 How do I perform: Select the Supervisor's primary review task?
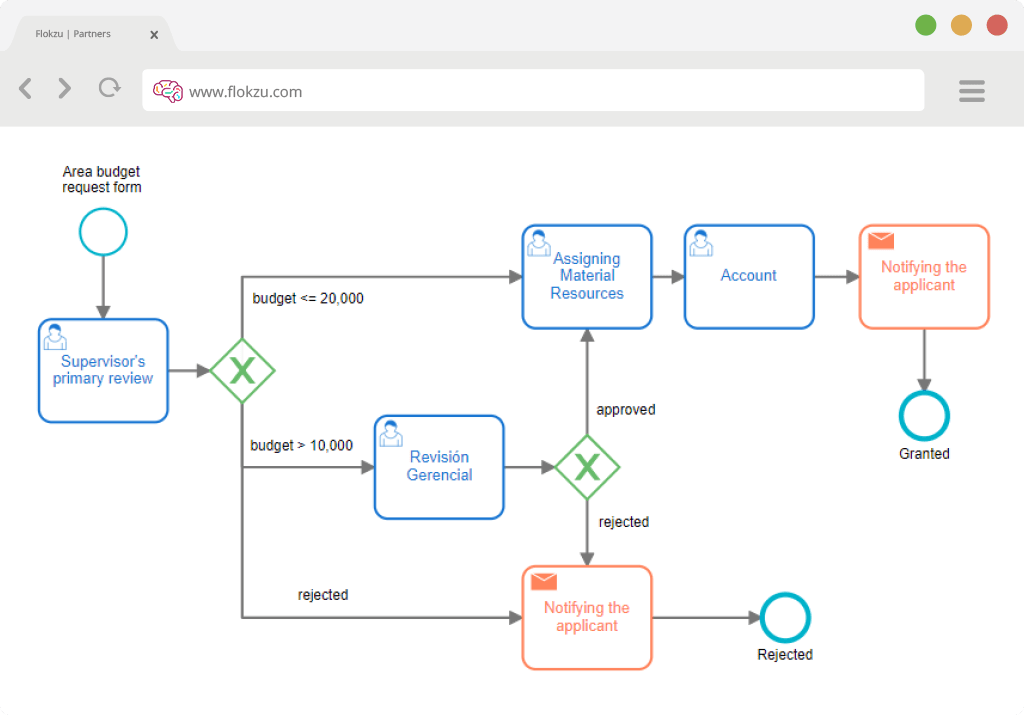(103, 371)
